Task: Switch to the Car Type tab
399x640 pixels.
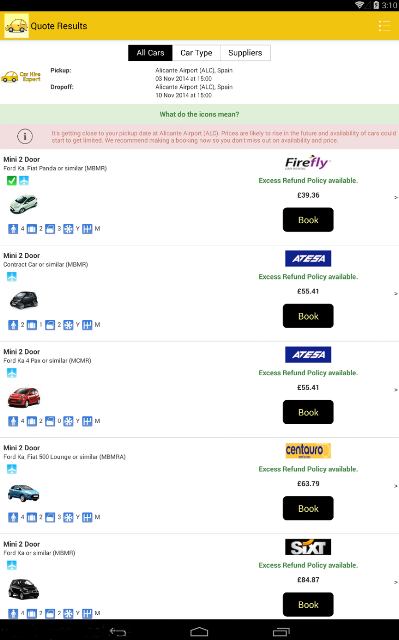Action: coord(196,53)
